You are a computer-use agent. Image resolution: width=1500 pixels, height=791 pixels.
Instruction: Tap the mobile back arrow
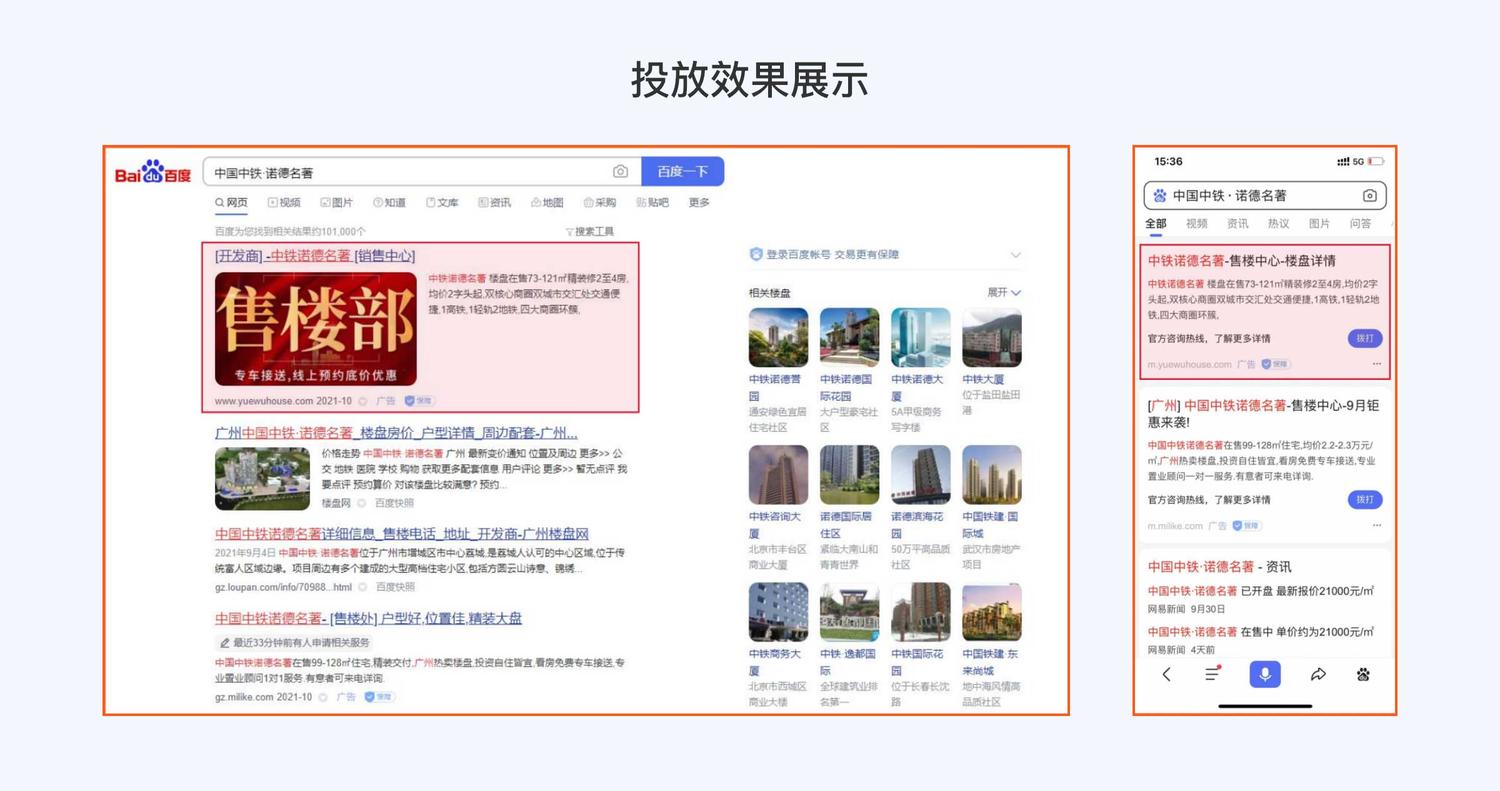[1166, 674]
